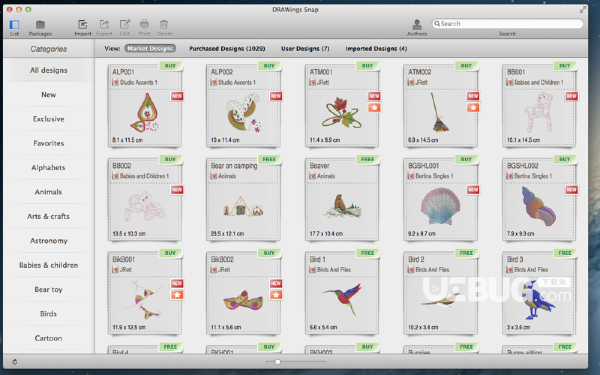Open the Authors icon
Image resolution: width=600 pixels, height=375 pixels.
(417, 25)
